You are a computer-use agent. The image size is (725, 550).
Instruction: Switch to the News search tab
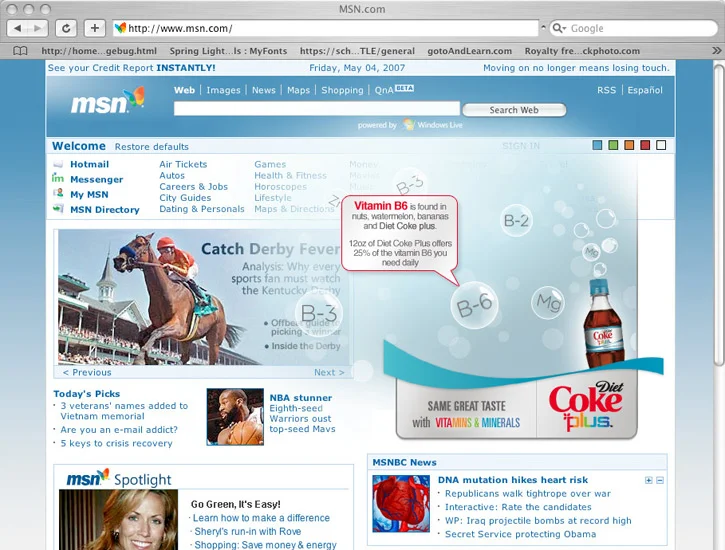[x=264, y=90]
